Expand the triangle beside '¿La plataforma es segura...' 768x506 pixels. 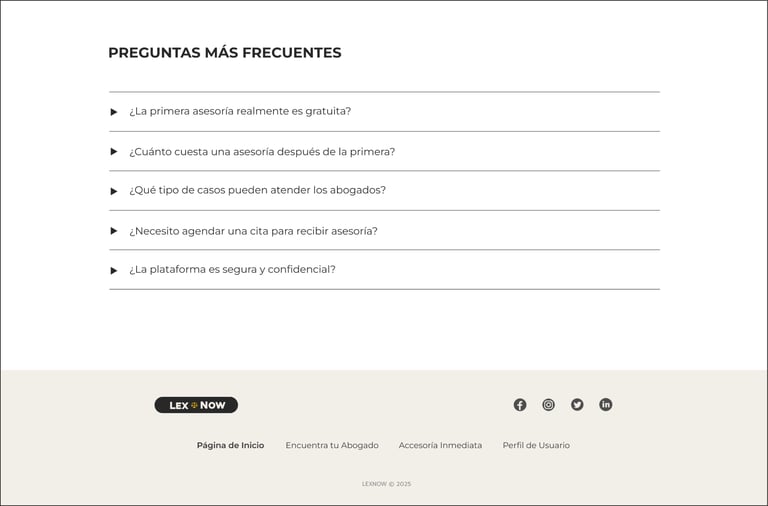click(114, 270)
